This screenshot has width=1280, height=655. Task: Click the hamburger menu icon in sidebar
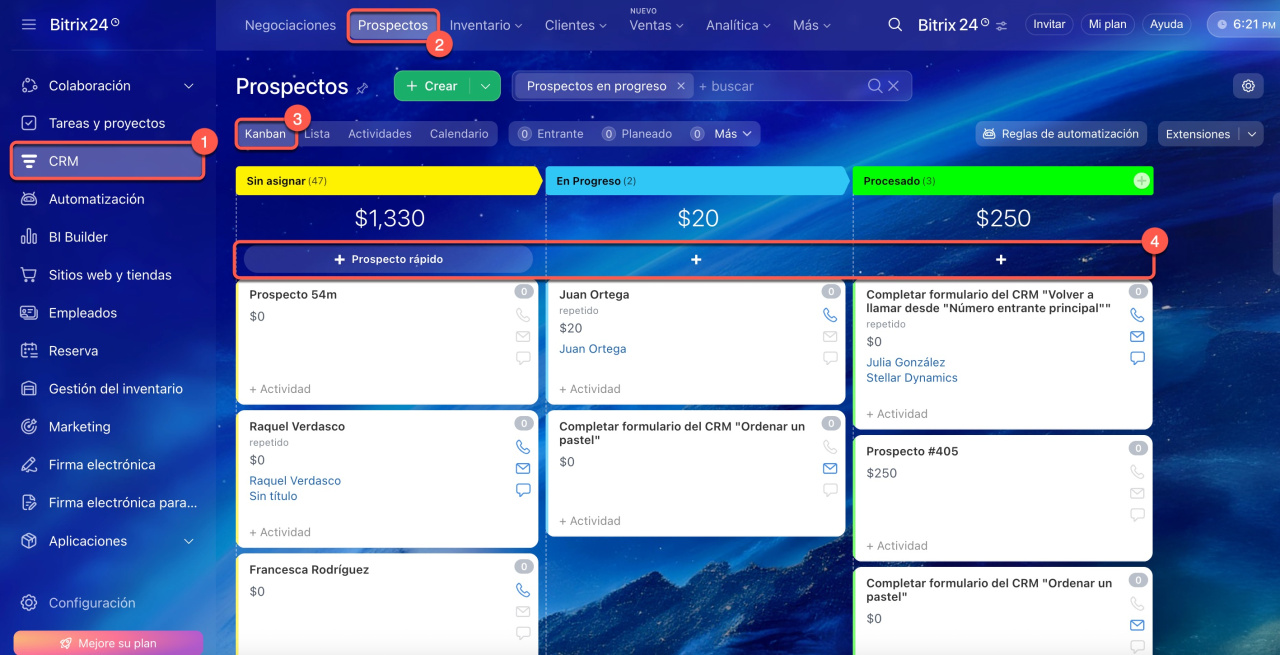[x=28, y=24]
